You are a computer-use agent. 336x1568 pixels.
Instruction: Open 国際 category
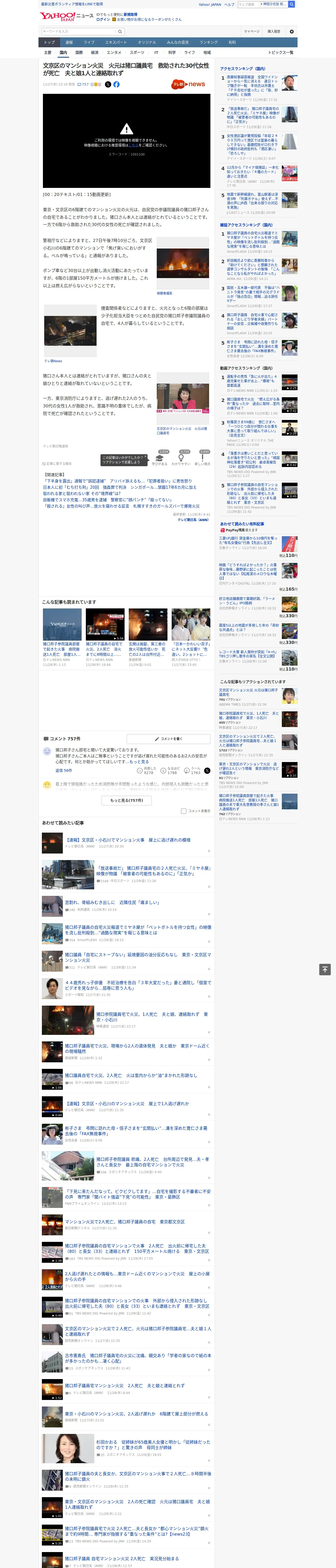point(79,52)
